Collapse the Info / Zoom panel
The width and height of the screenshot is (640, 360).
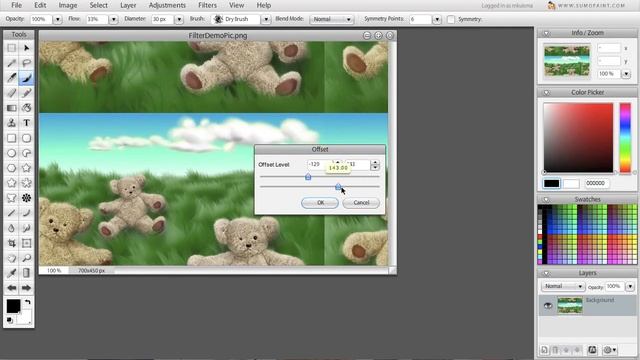[x=546, y=33]
